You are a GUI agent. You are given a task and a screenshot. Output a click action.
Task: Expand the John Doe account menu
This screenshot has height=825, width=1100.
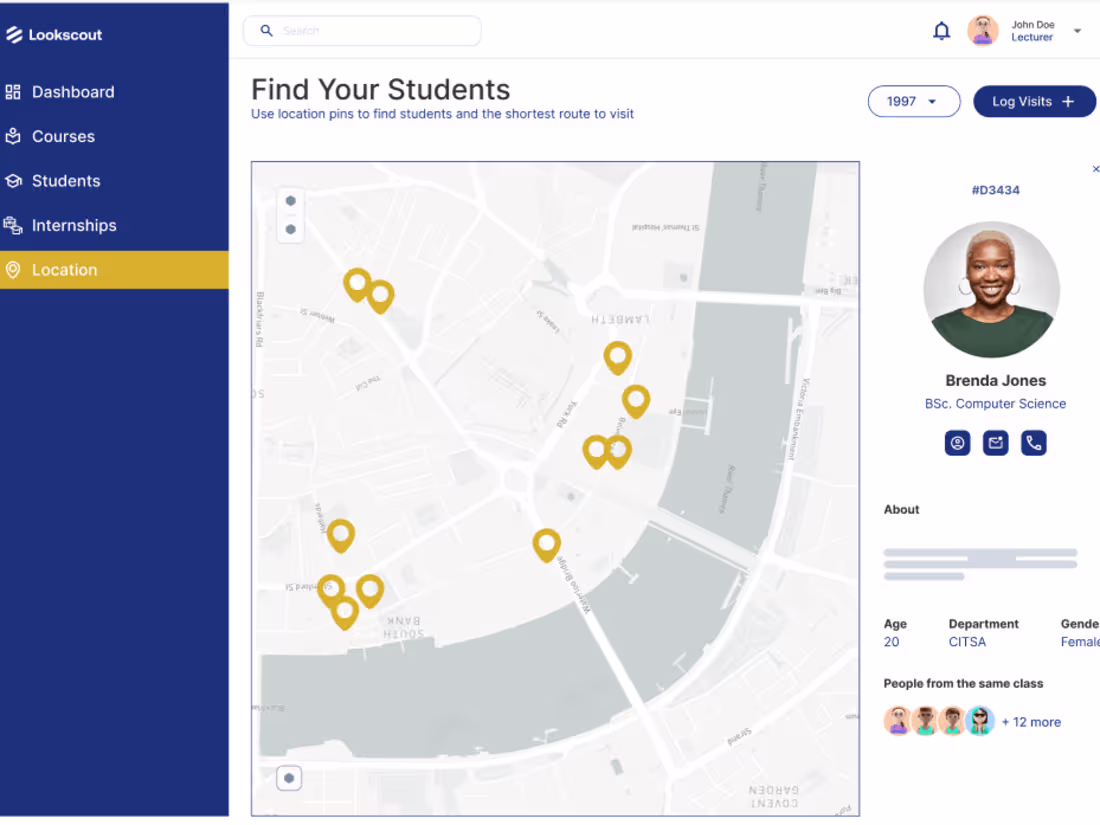click(x=1077, y=31)
